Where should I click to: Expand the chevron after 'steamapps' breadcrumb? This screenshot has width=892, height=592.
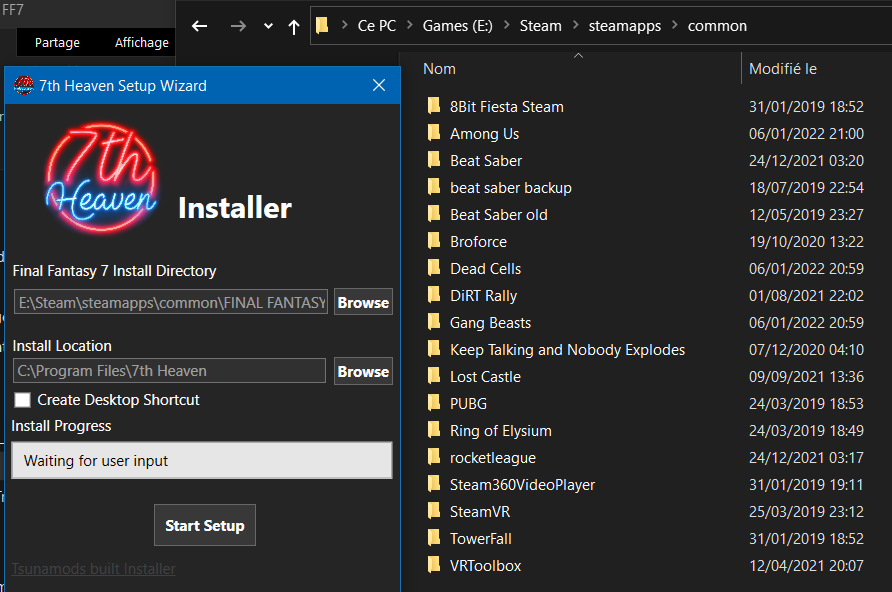pyautogui.click(x=675, y=26)
